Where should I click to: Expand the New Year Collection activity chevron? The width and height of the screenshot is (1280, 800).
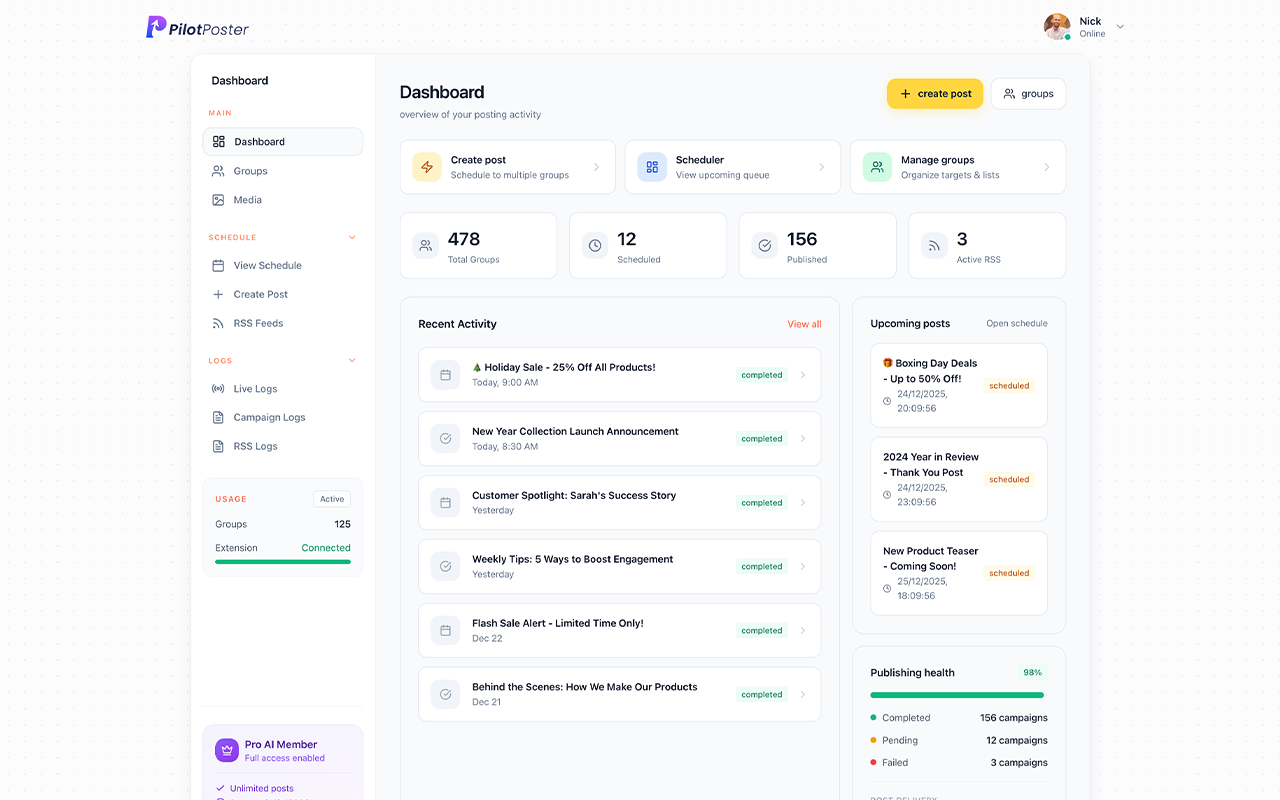pos(803,439)
